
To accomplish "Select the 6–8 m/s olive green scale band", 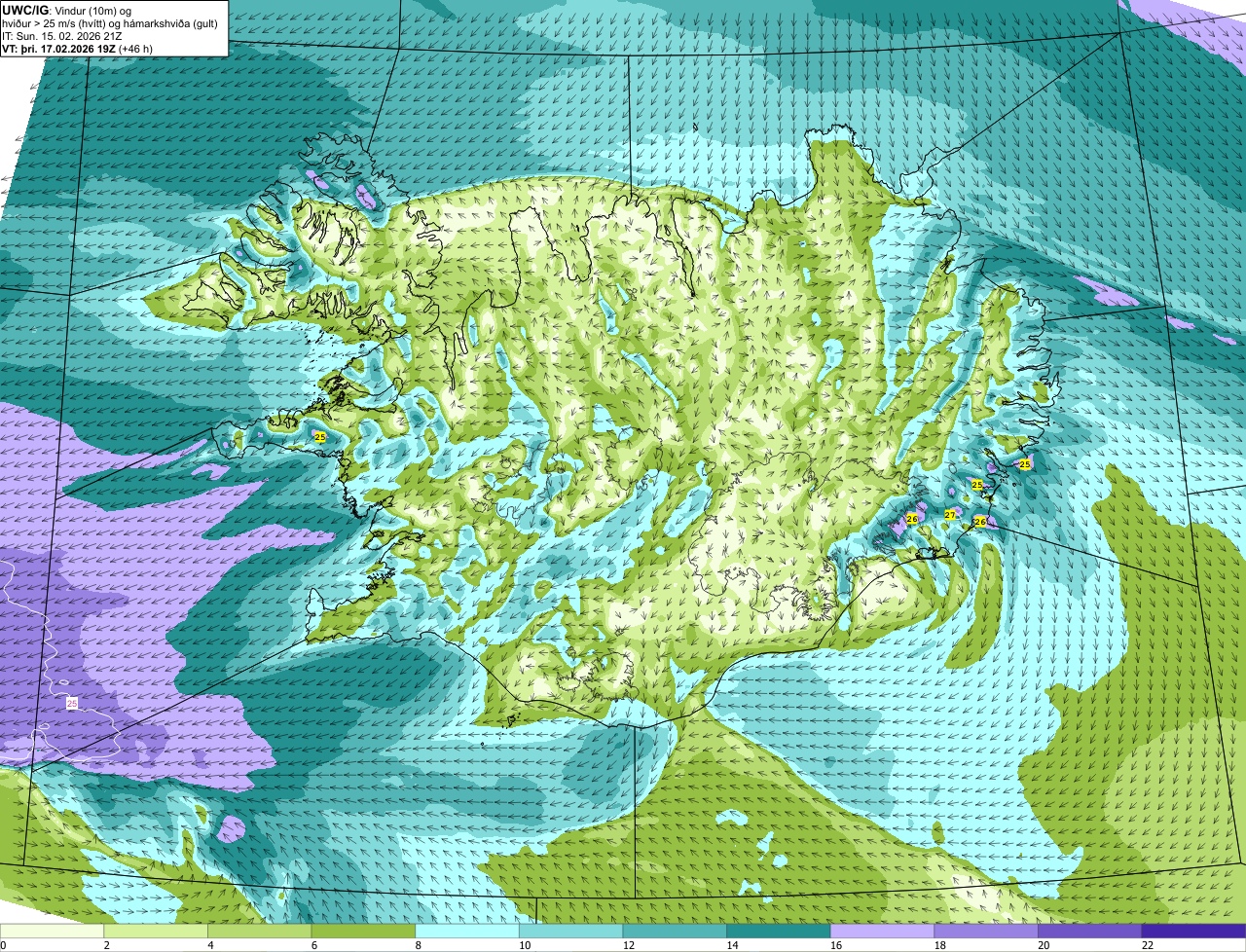I will click(363, 931).
